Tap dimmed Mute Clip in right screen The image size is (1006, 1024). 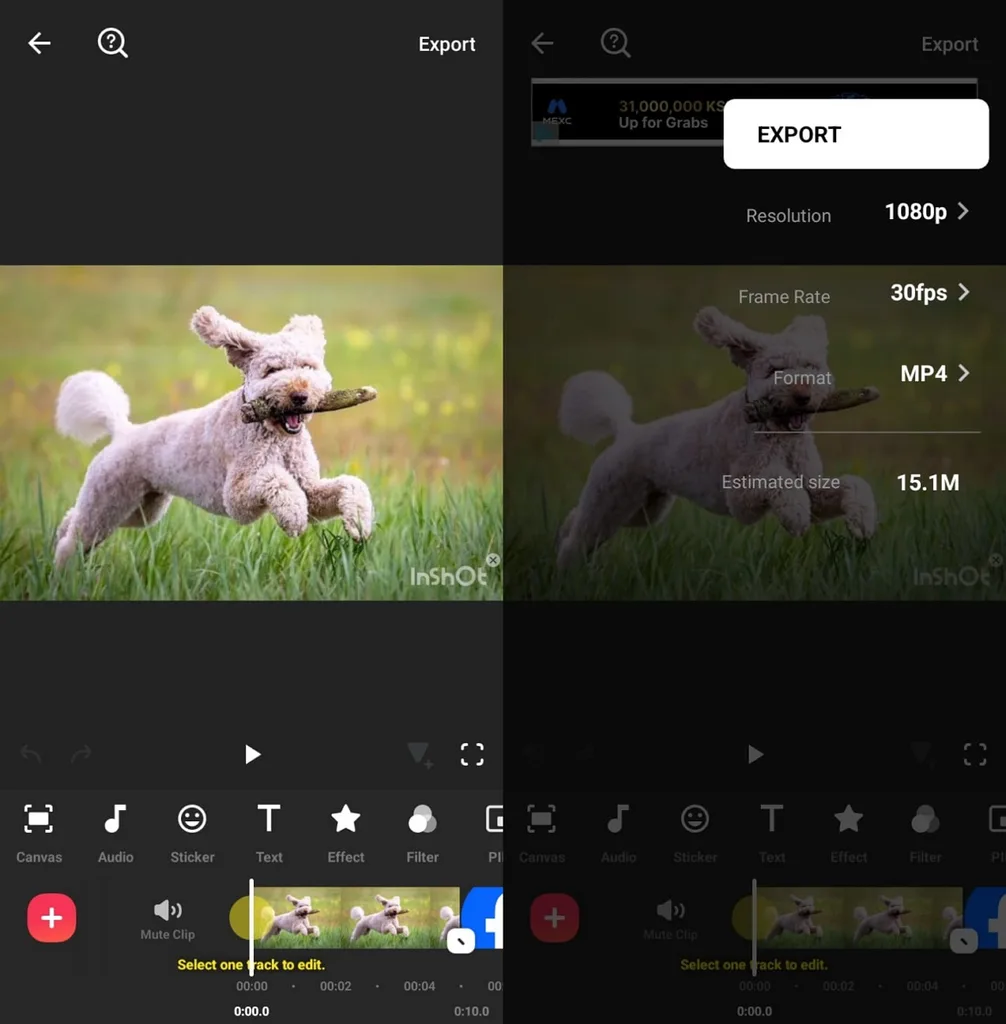(x=671, y=920)
